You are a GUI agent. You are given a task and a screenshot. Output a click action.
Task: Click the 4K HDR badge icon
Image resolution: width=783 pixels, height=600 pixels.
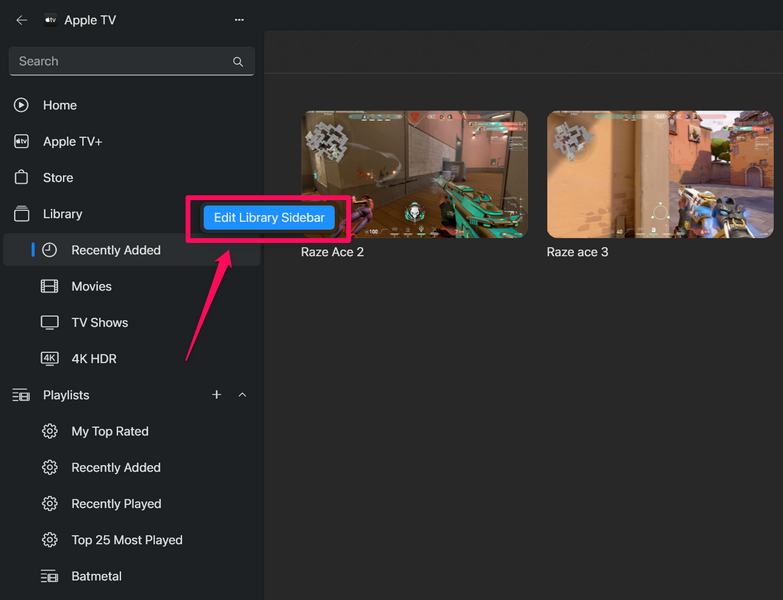[x=49, y=359]
